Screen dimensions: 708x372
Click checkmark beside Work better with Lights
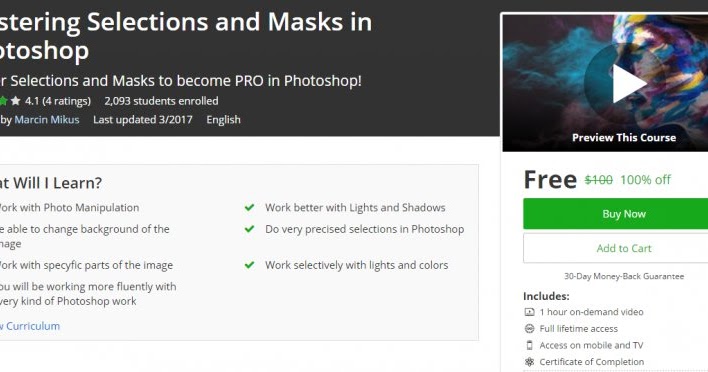[249, 208]
